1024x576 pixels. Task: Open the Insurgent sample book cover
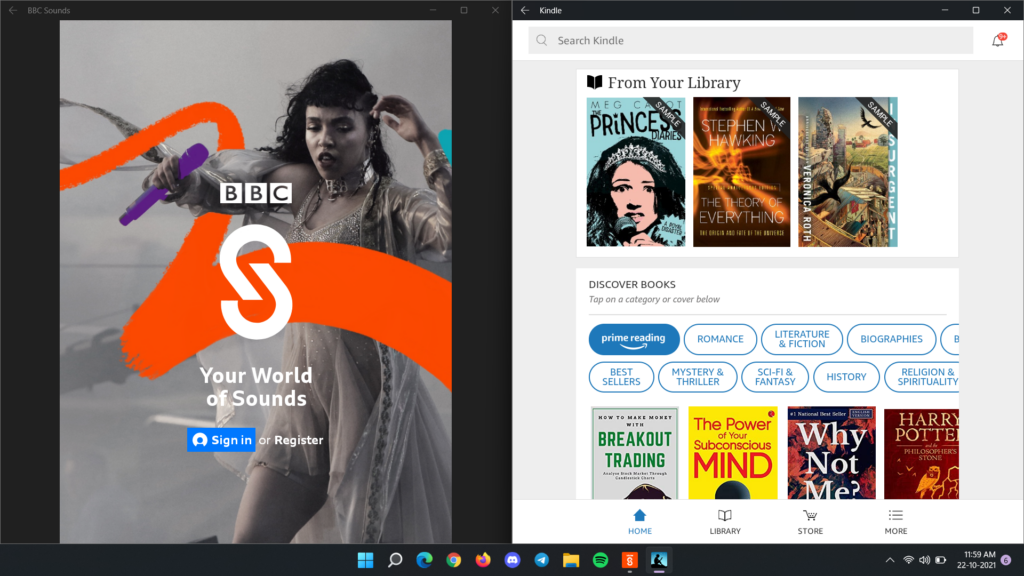[847, 171]
